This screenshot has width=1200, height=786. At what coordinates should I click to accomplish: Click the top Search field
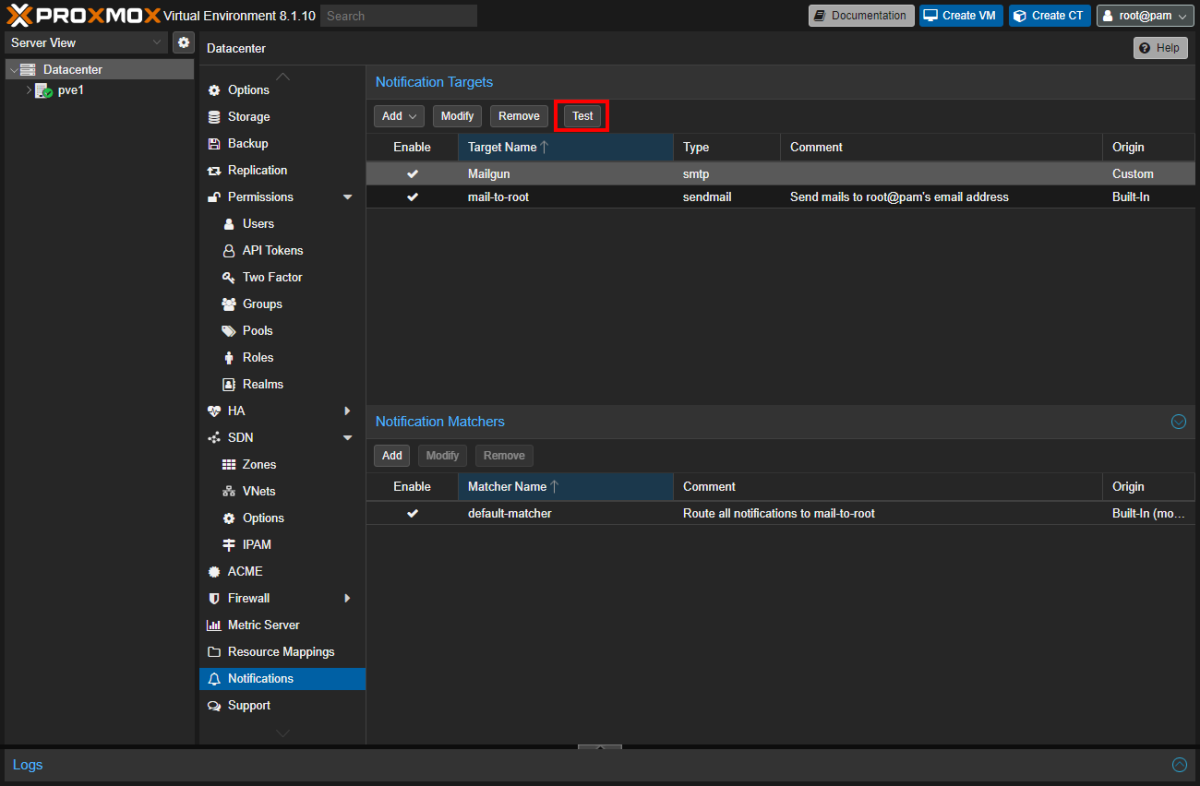(x=399, y=16)
